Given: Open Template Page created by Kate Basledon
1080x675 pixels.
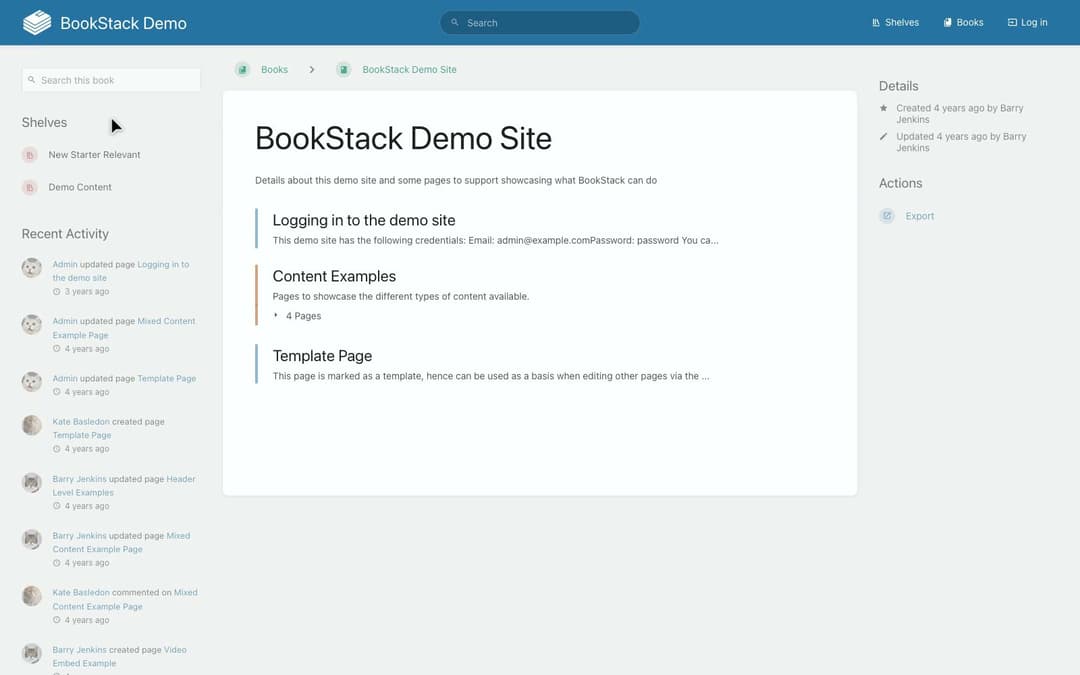Looking at the screenshot, I should [x=82, y=435].
